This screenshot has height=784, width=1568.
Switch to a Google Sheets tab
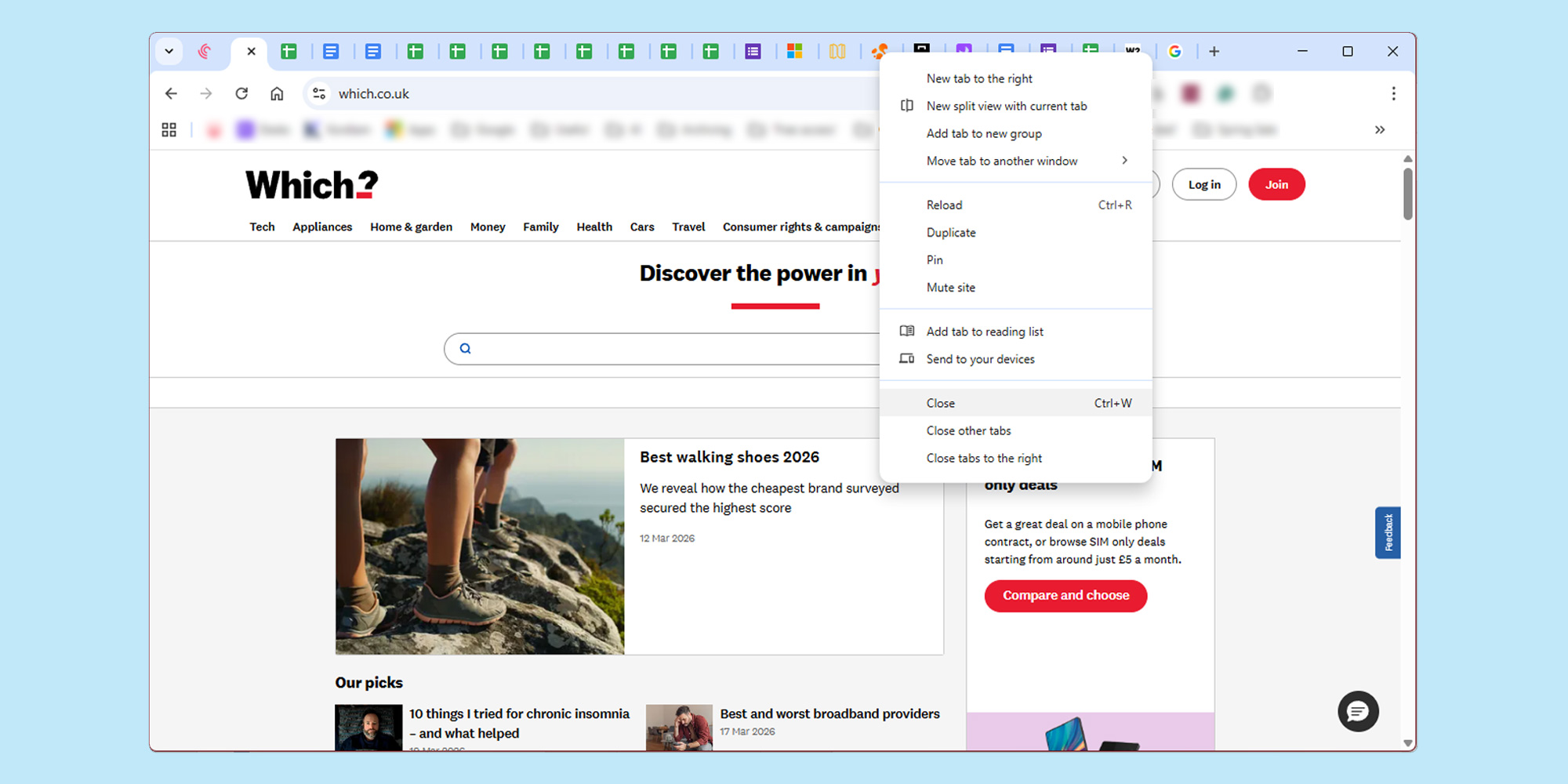click(x=289, y=51)
